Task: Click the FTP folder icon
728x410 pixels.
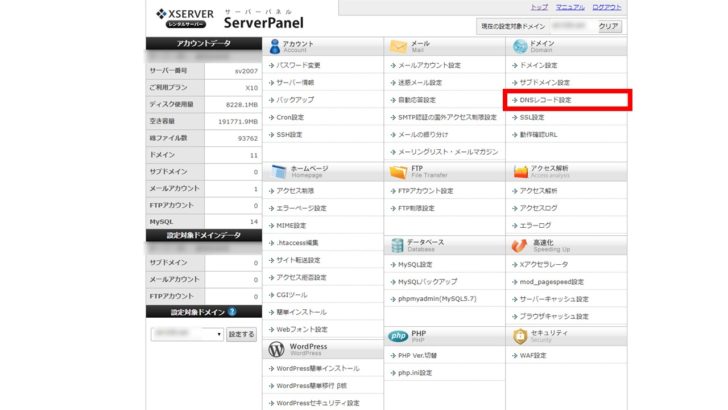Action: click(397, 172)
